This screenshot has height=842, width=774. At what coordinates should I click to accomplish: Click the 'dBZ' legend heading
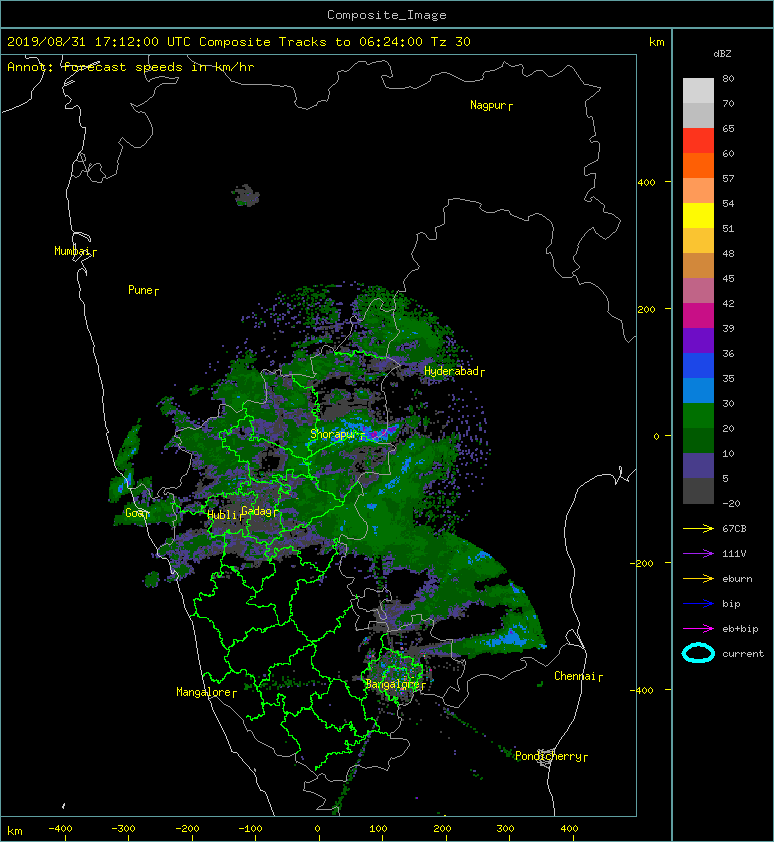(x=722, y=54)
